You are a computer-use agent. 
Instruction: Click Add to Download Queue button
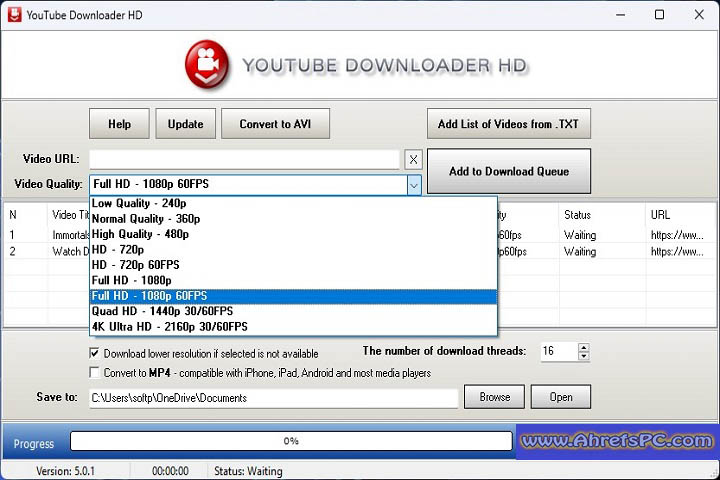point(509,171)
